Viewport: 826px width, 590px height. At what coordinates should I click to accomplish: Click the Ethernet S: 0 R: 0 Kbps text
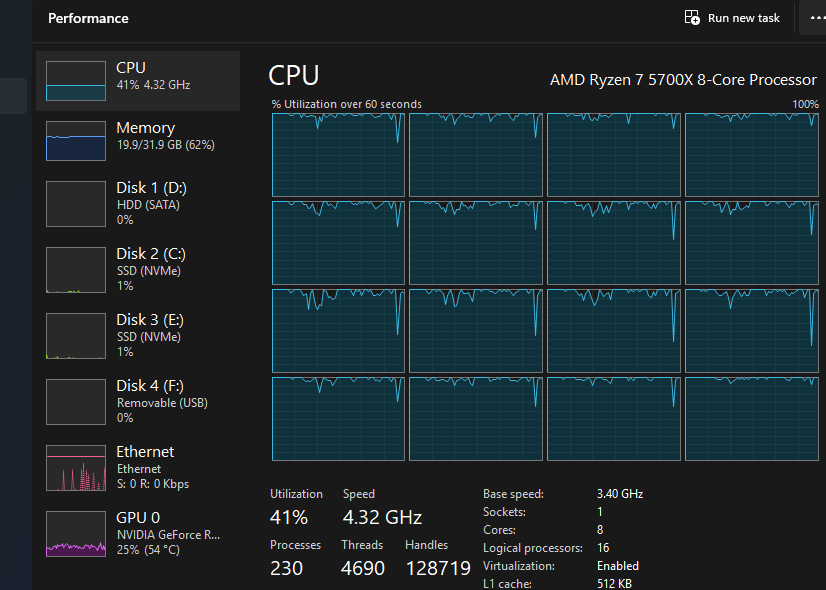pos(153,484)
